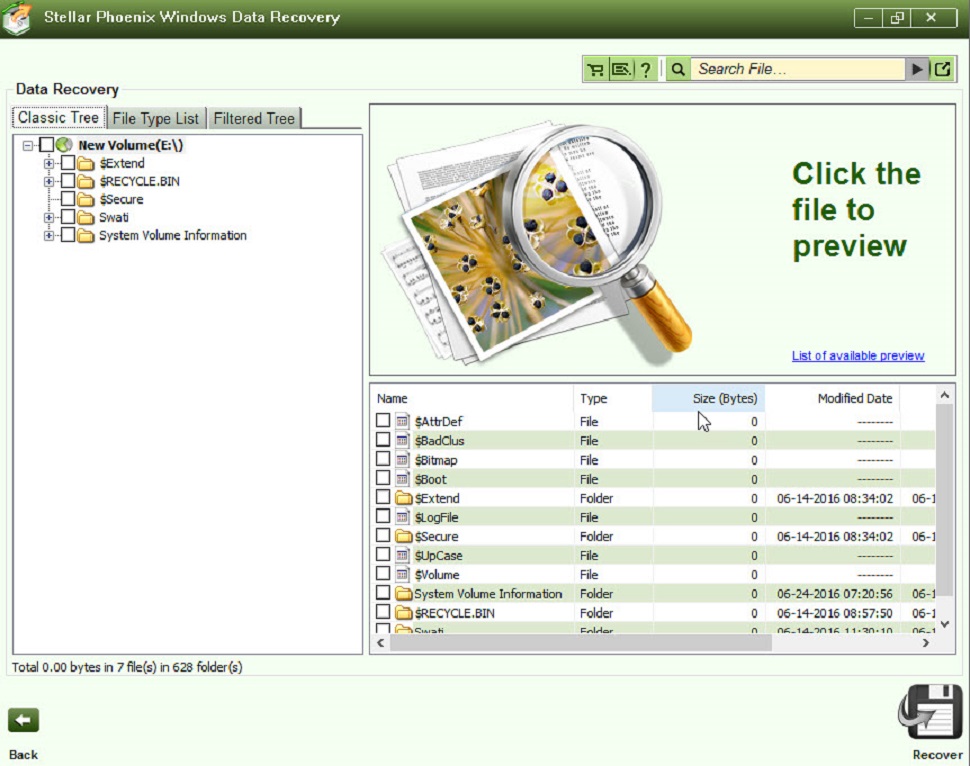Viewport: 970px width, 766px height.
Task: Click the horizontal scrollbar thumb
Action: coord(581,643)
